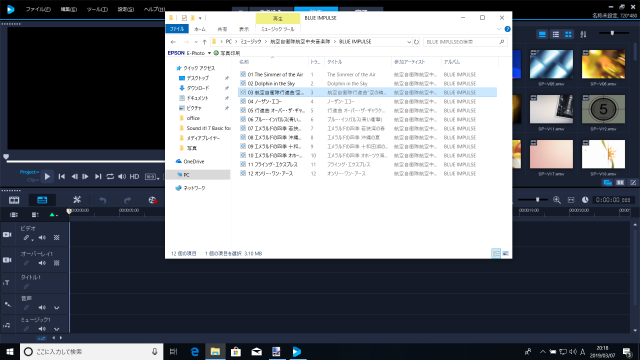Open Explorer Music Tools tab
This screenshot has height=360, width=640.
tap(278, 29)
